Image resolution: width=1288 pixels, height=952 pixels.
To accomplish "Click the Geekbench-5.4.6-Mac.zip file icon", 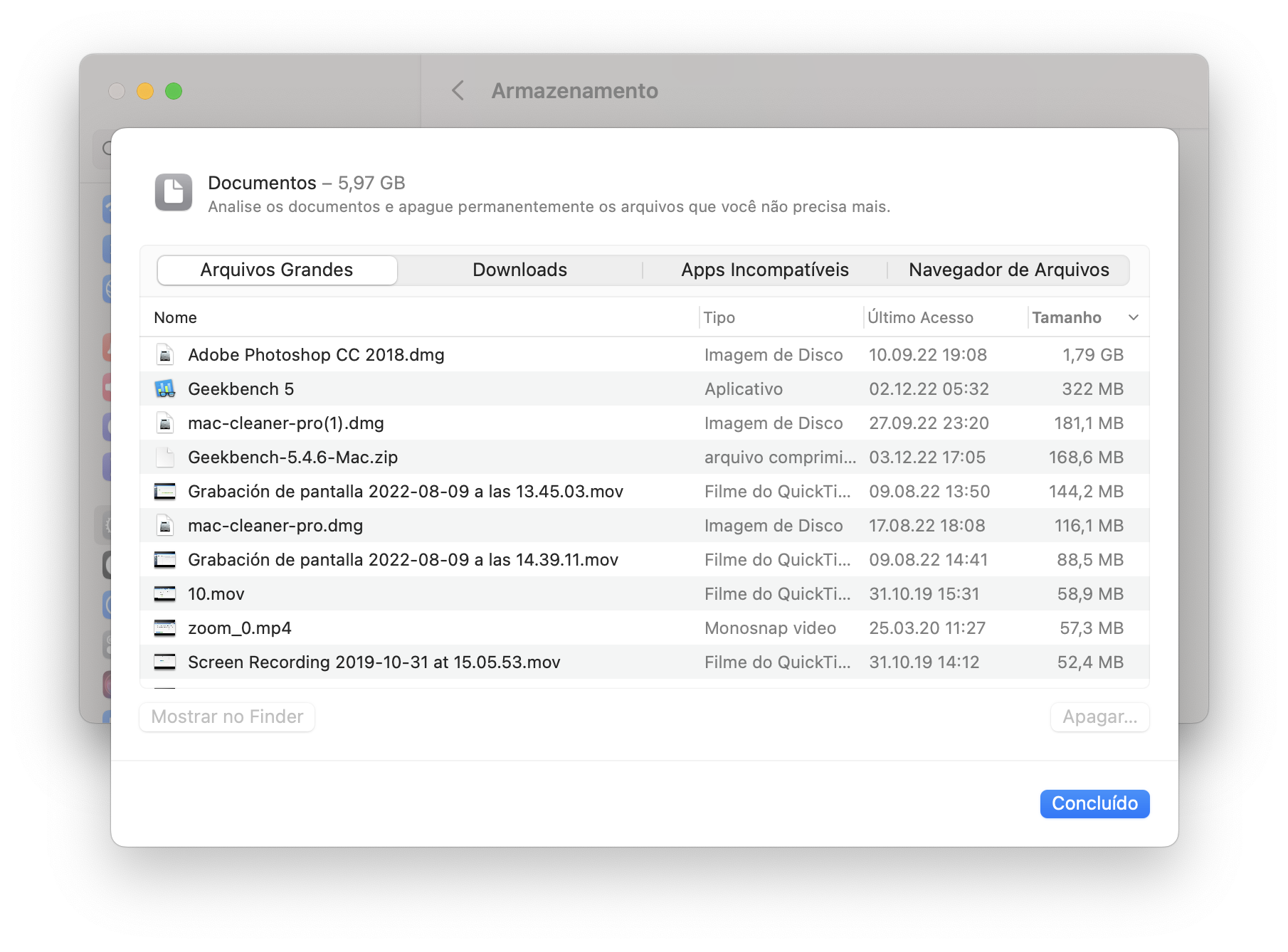I will click(165, 457).
